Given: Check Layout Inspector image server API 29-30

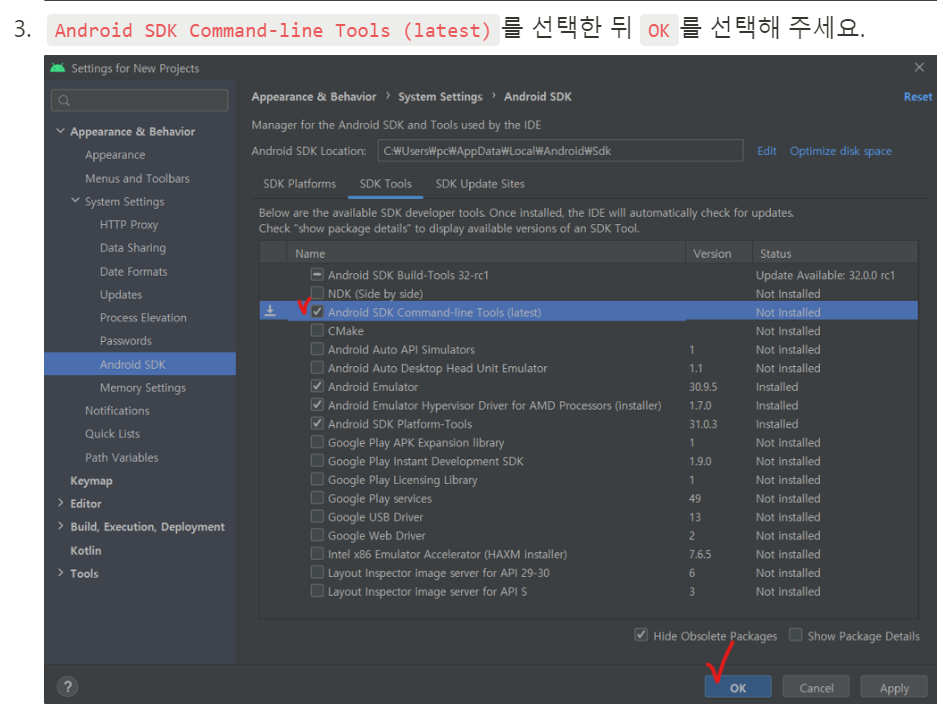Looking at the screenshot, I should (317, 572).
